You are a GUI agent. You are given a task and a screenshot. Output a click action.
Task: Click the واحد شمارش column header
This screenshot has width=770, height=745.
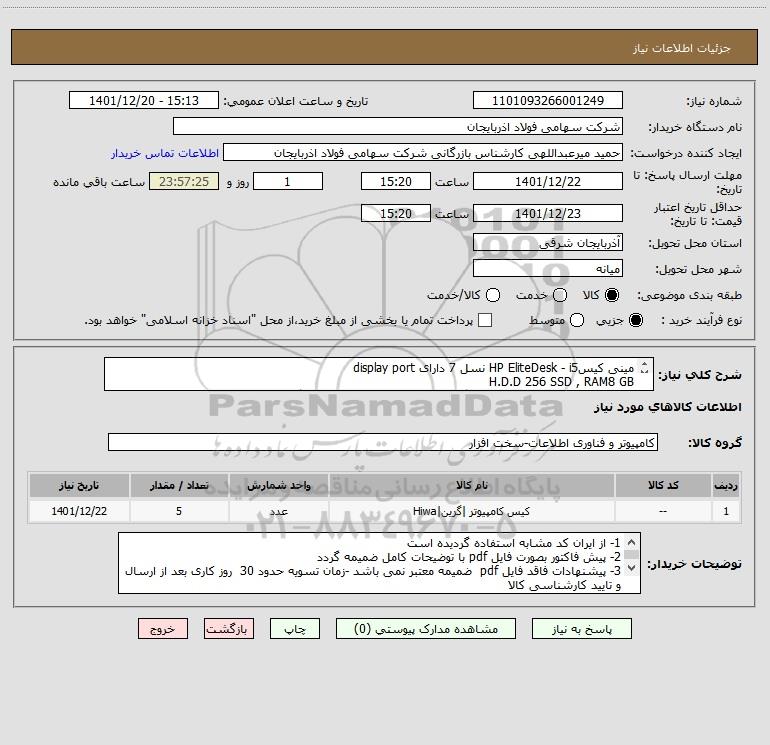click(278, 485)
